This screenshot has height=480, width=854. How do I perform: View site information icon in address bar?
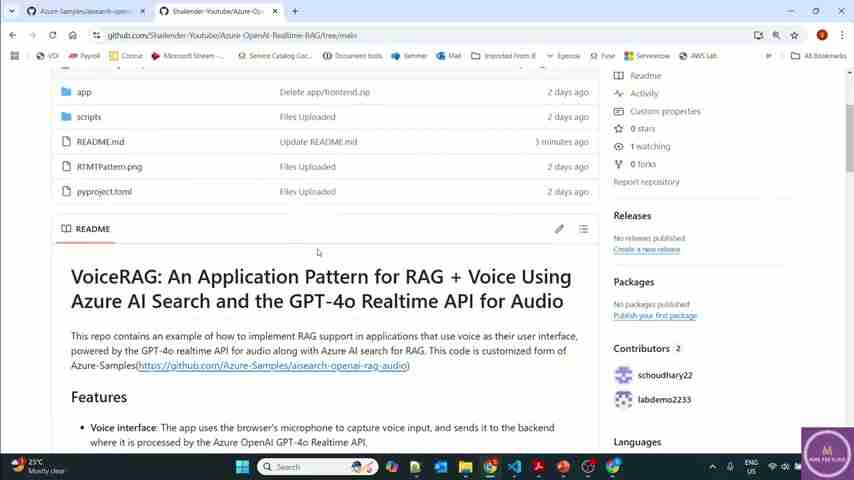[96, 35]
